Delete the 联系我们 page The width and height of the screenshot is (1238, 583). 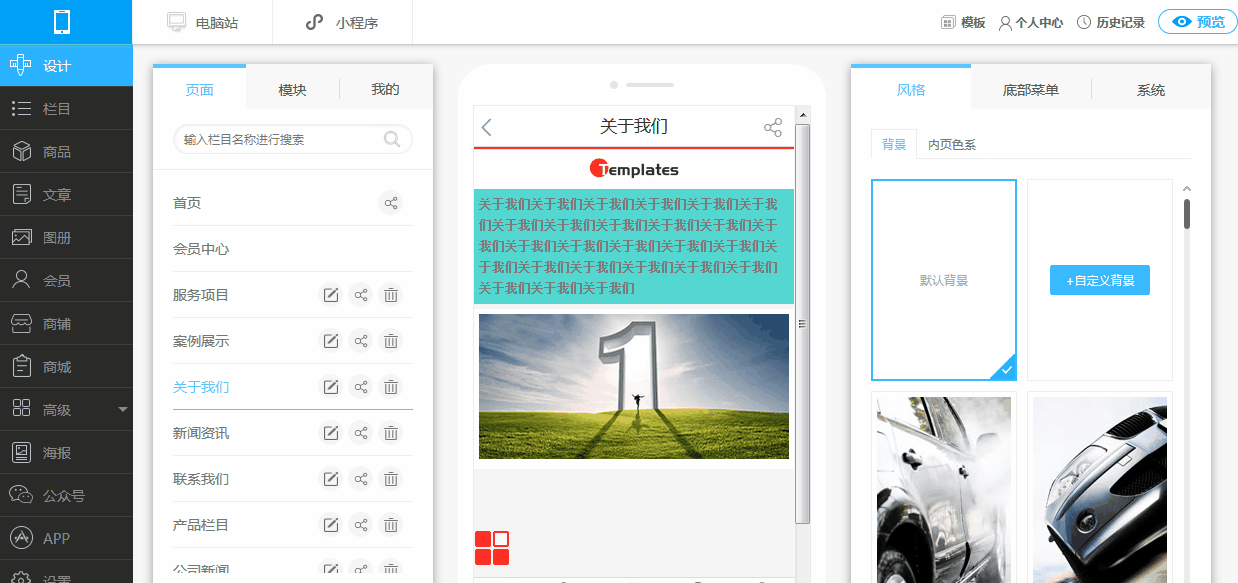(391, 479)
